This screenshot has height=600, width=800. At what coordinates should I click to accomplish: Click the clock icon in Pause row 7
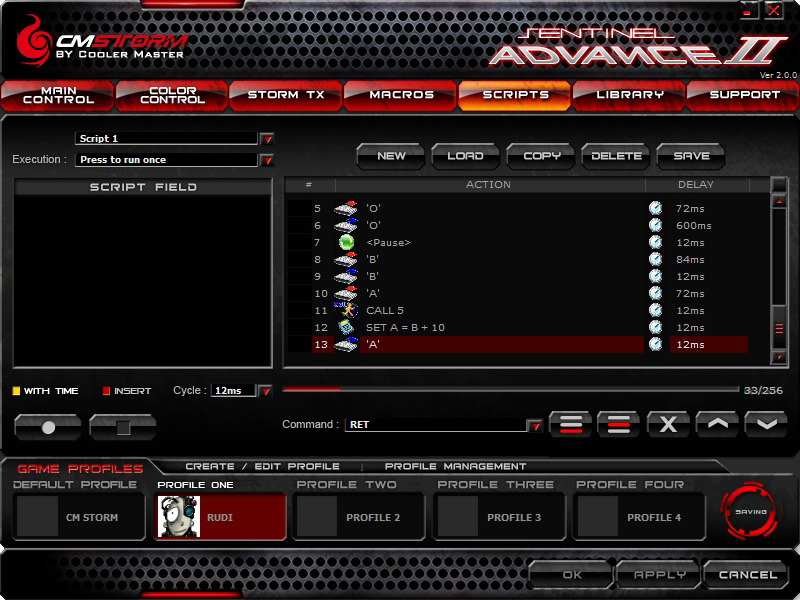click(x=656, y=242)
